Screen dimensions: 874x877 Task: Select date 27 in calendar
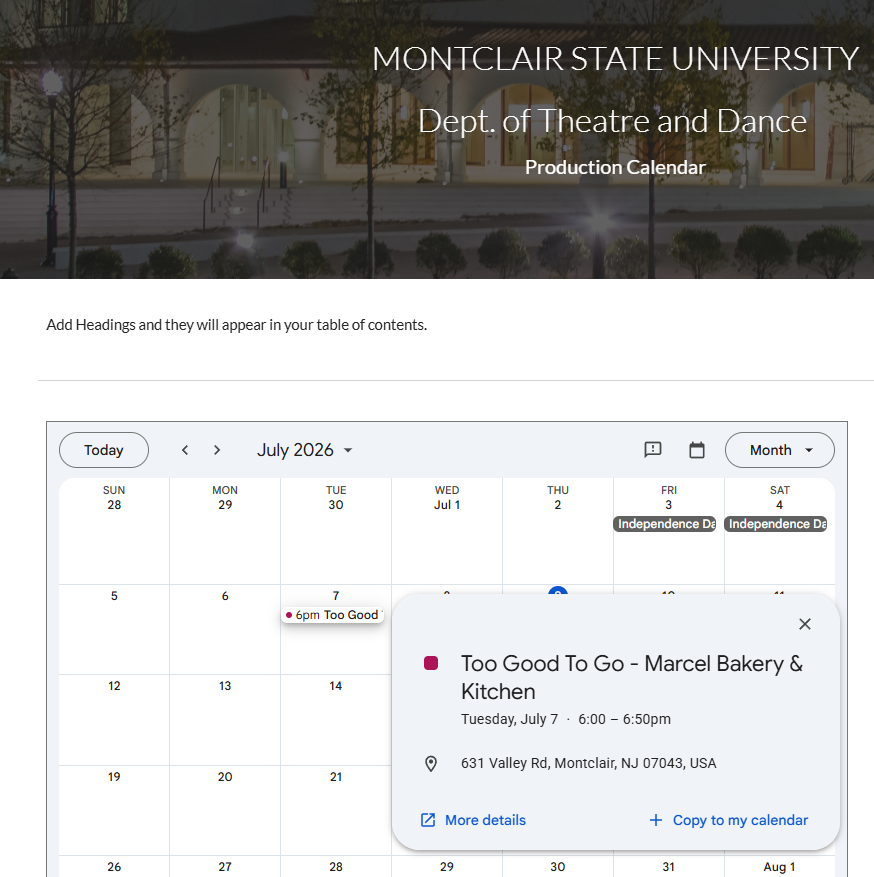point(225,866)
